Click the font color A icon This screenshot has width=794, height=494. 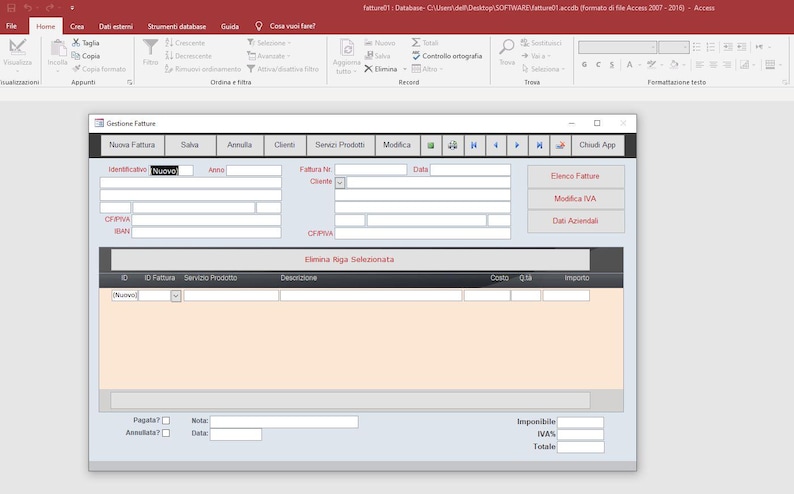coord(629,64)
